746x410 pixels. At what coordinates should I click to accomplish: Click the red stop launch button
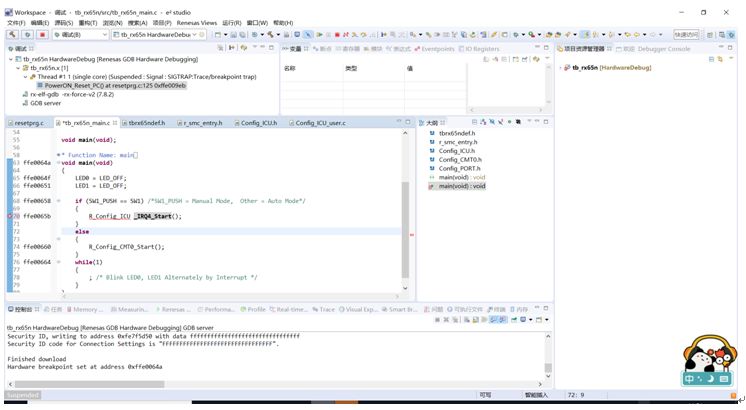(42, 35)
